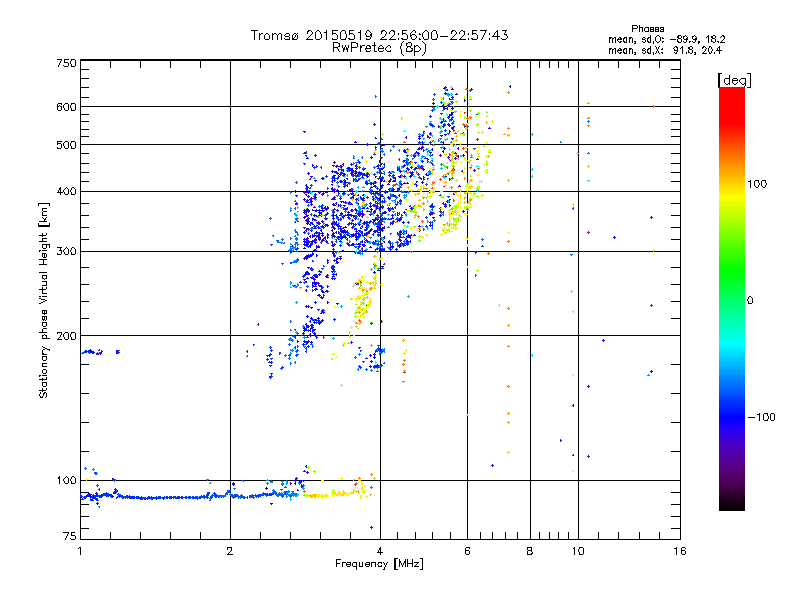Click the y-axis label '400'
This screenshot has width=800, height=600.
[x=66, y=192]
